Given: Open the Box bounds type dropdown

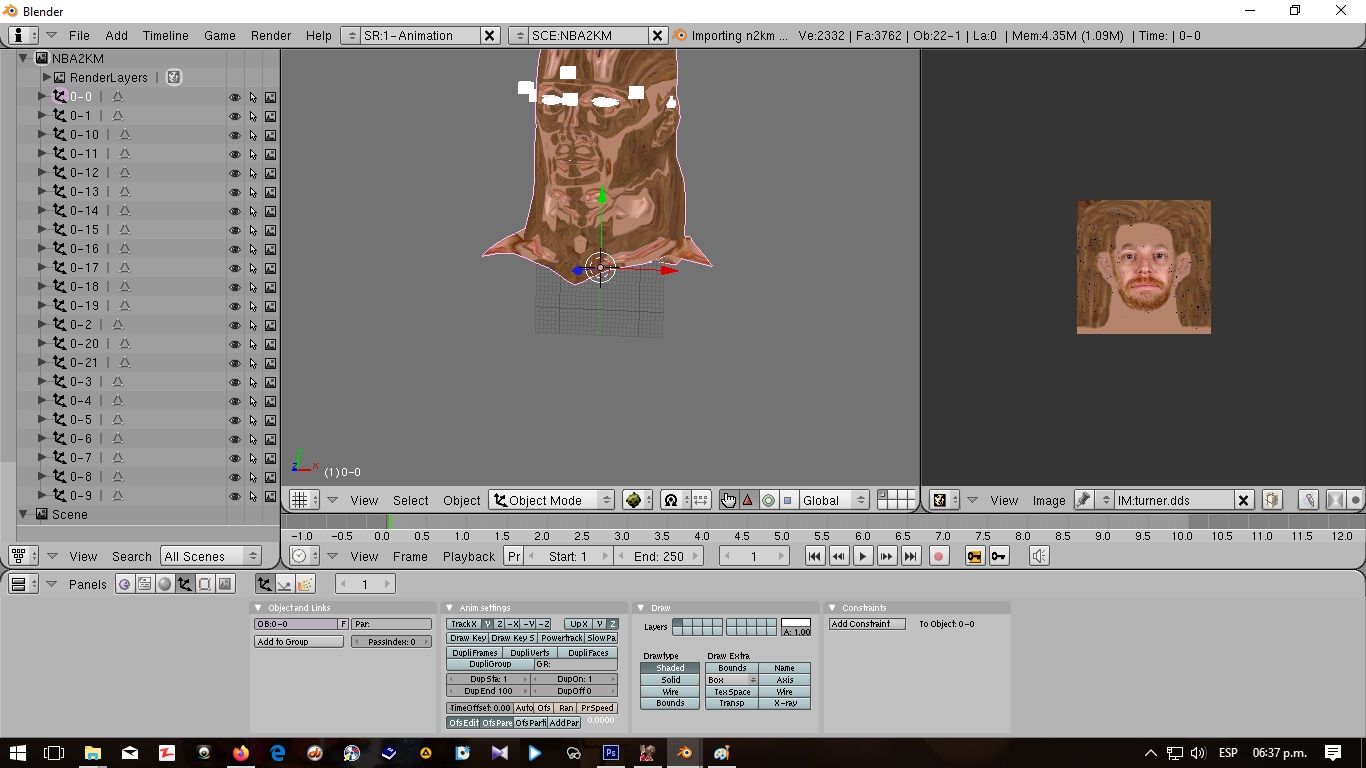Looking at the screenshot, I should [732, 680].
